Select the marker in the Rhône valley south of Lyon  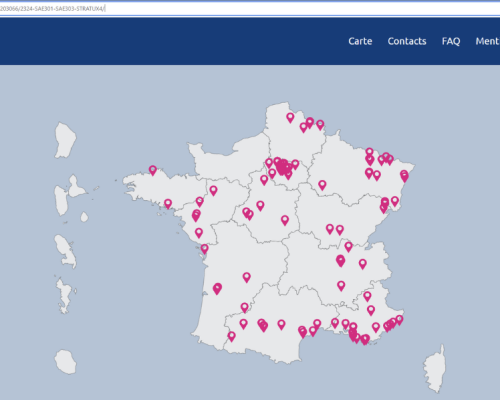[341, 286]
